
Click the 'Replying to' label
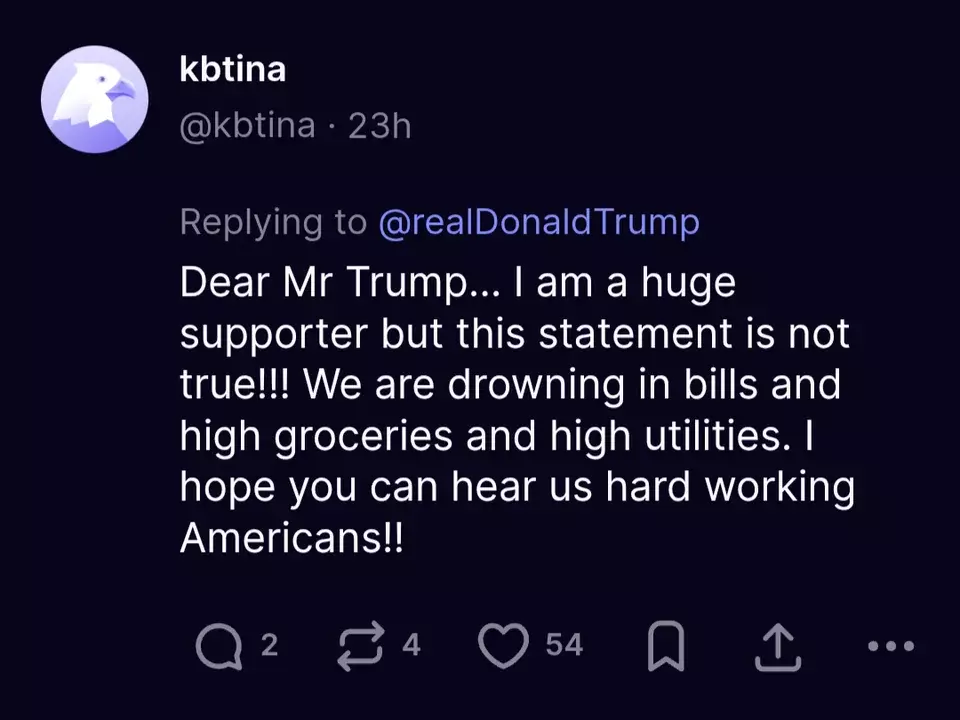click(273, 222)
